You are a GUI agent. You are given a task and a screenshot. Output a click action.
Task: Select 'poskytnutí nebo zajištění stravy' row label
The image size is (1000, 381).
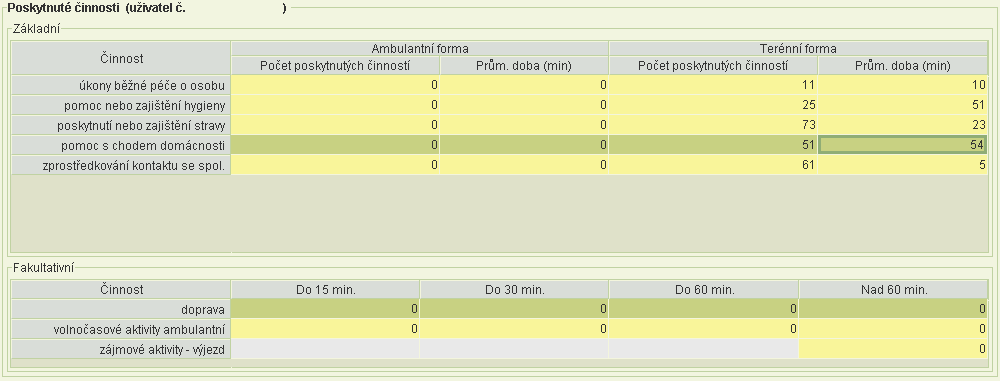pyautogui.click(x=121, y=125)
